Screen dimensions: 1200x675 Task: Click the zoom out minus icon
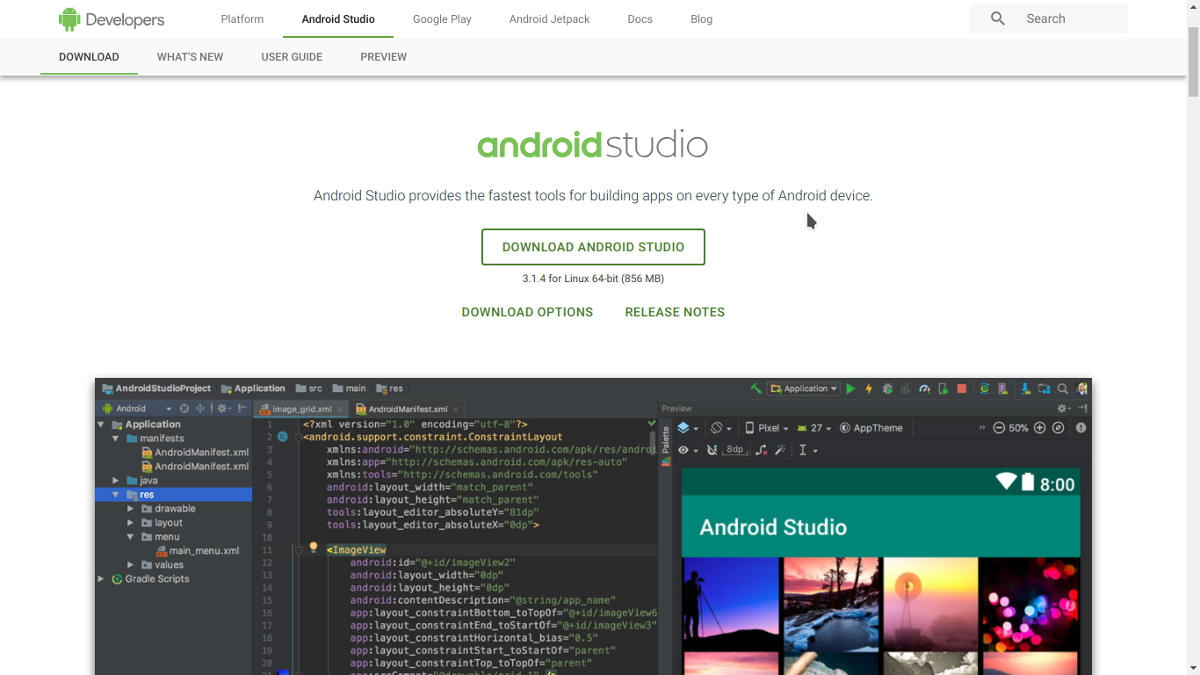pos(999,428)
